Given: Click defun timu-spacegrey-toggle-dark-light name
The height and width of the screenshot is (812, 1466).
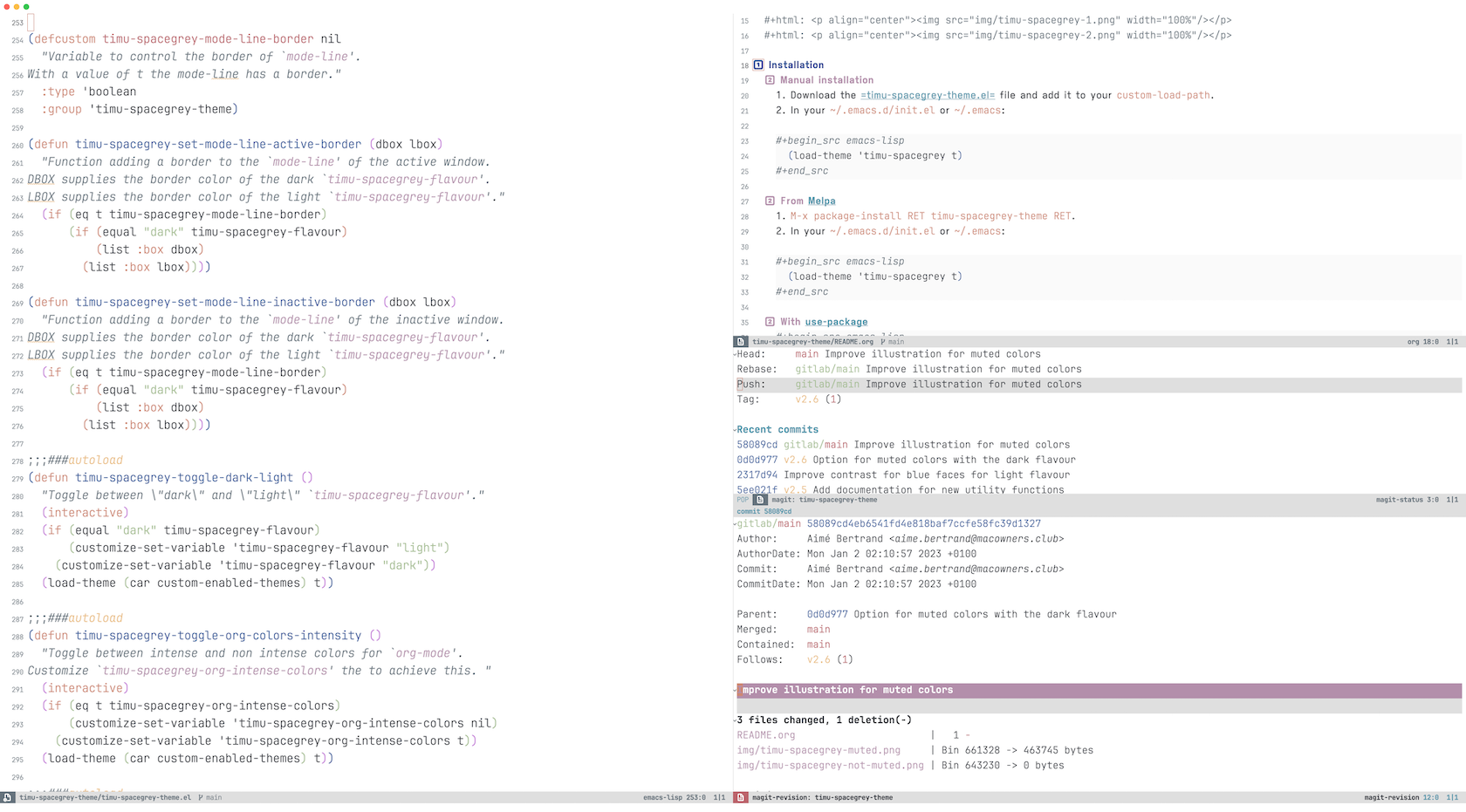Looking at the screenshot, I should (184, 478).
